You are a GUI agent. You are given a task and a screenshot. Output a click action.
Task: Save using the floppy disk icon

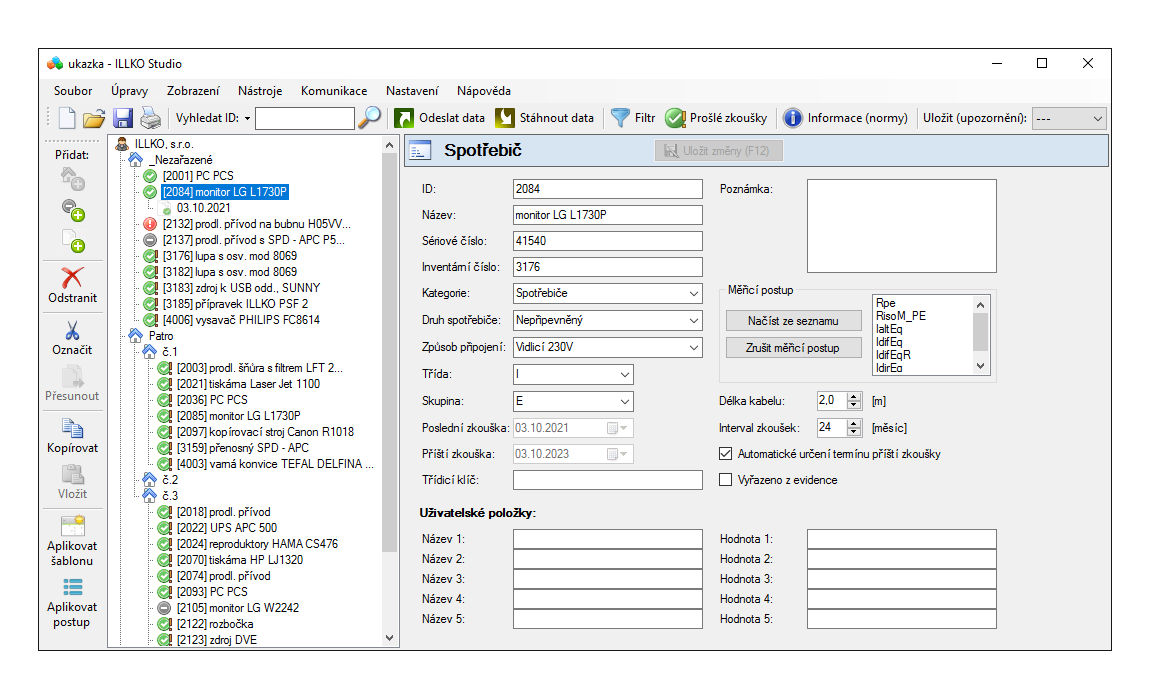[122, 117]
